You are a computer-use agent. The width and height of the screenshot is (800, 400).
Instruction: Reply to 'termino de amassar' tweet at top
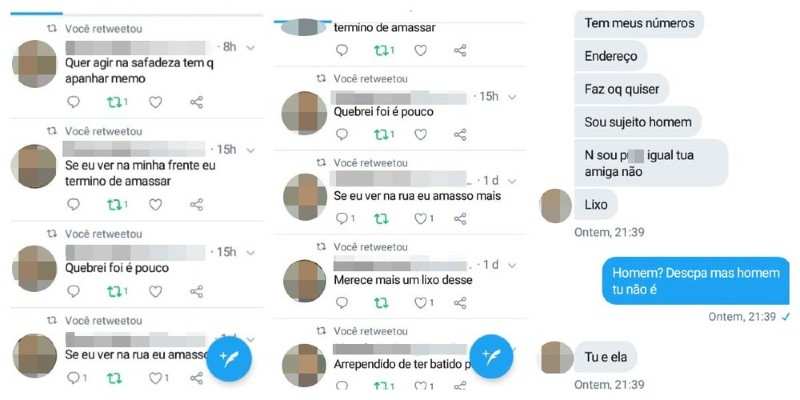point(342,50)
